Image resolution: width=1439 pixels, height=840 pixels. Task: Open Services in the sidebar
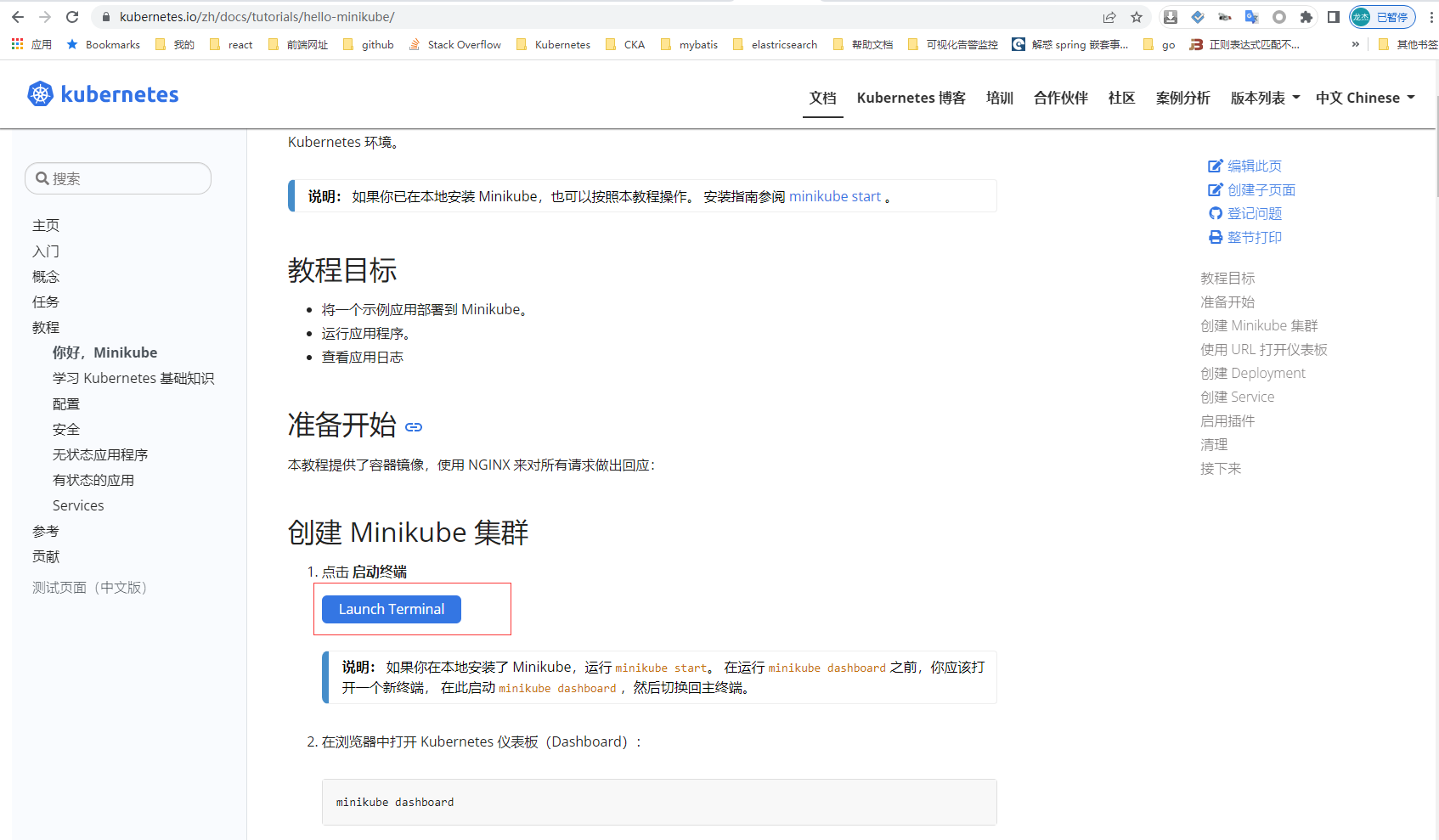[x=78, y=505]
